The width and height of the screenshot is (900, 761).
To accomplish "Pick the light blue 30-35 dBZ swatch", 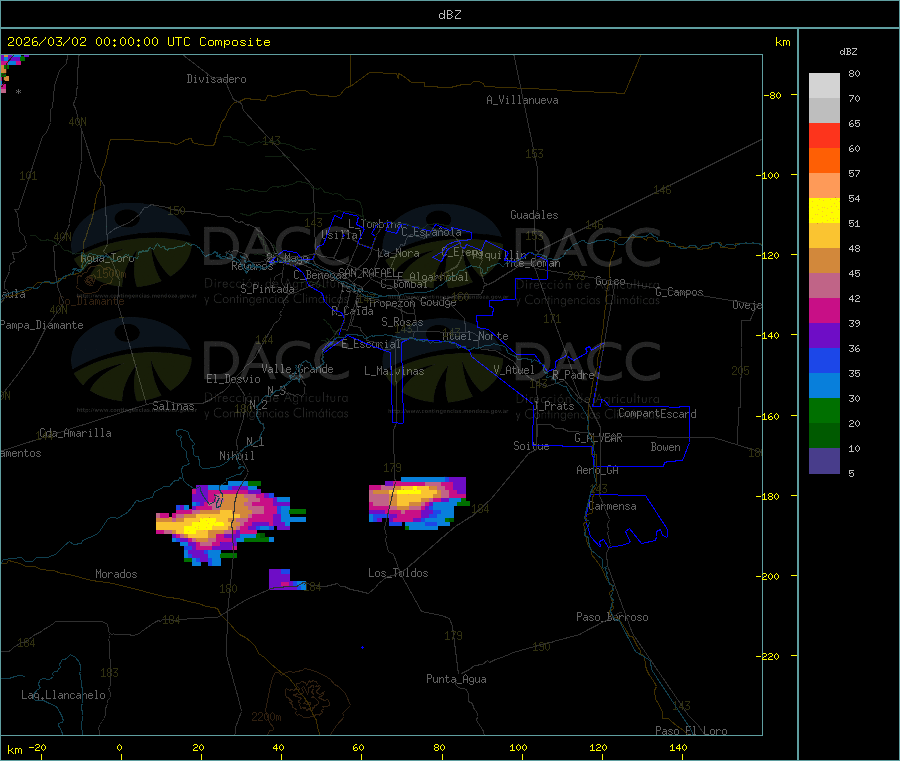I will pyautogui.click(x=824, y=386).
